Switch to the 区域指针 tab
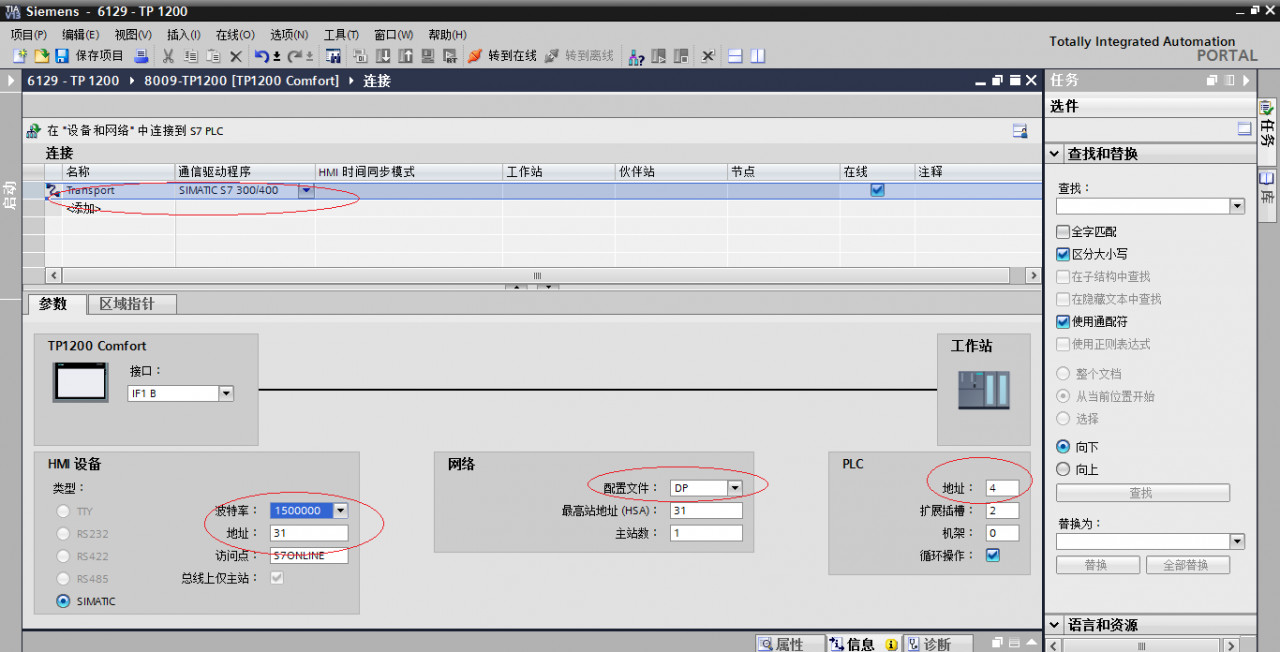The image size is (1280, 652). click(133, 304)
